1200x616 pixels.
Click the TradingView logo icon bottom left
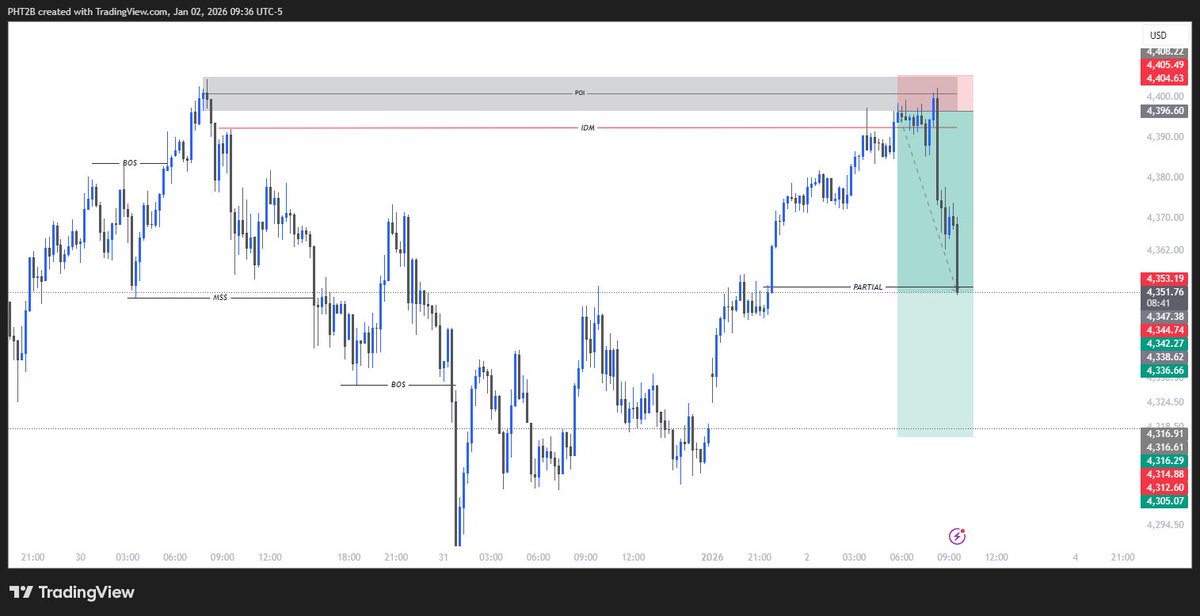pyautogui.click(x=21, y=592)
